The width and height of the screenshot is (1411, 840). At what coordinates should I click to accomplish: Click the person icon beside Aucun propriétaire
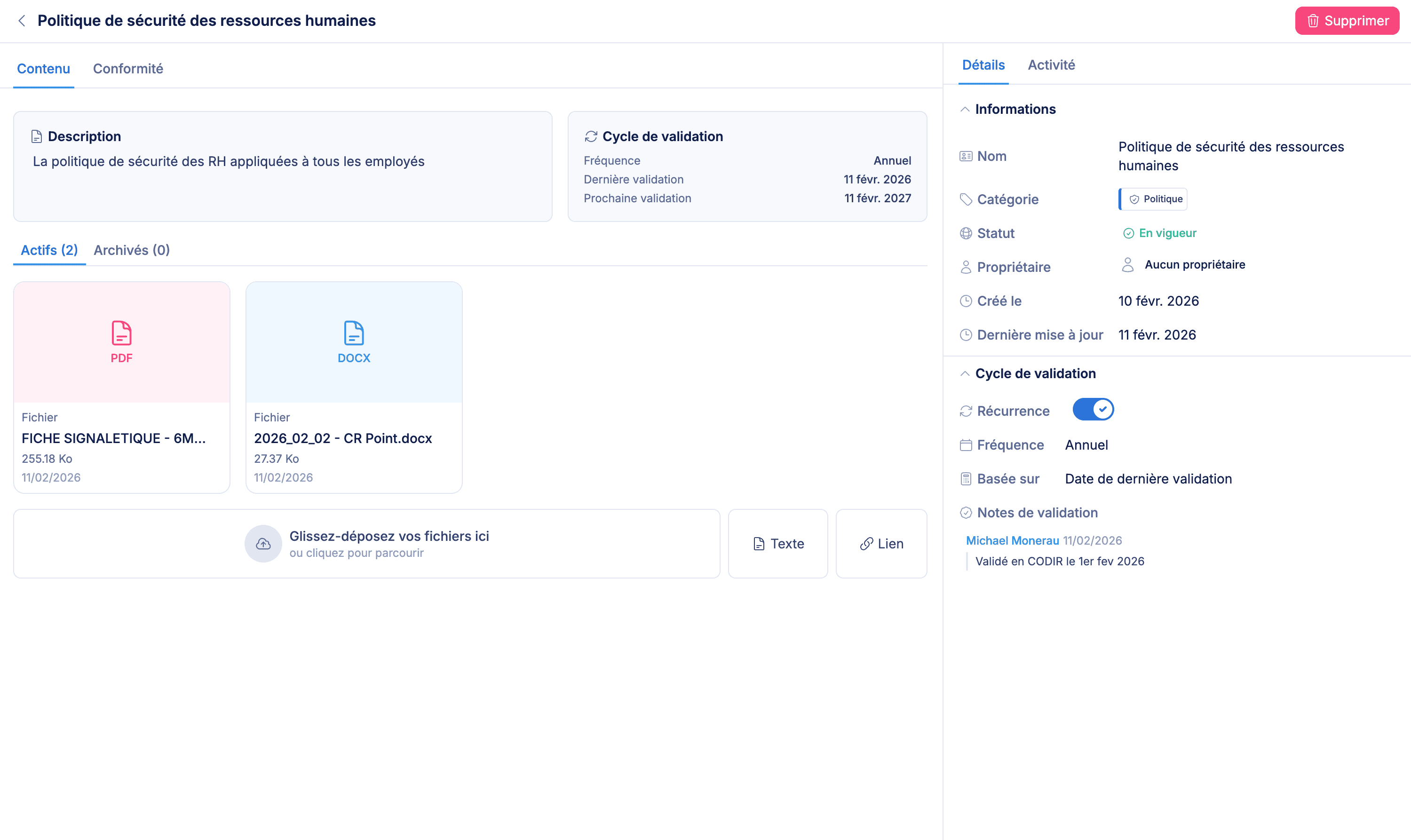point(1128,264)
